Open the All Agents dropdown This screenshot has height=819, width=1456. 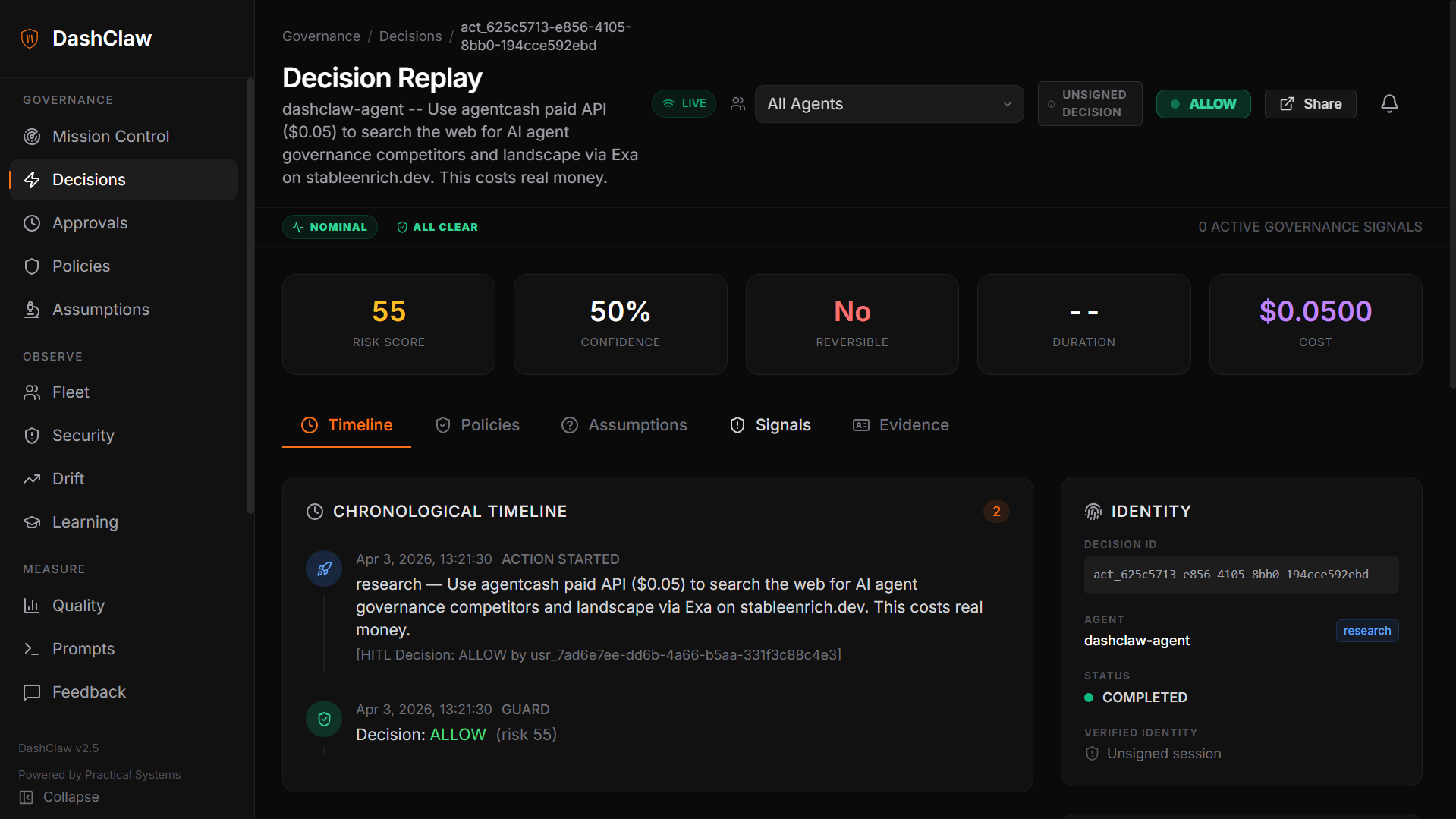889,104
